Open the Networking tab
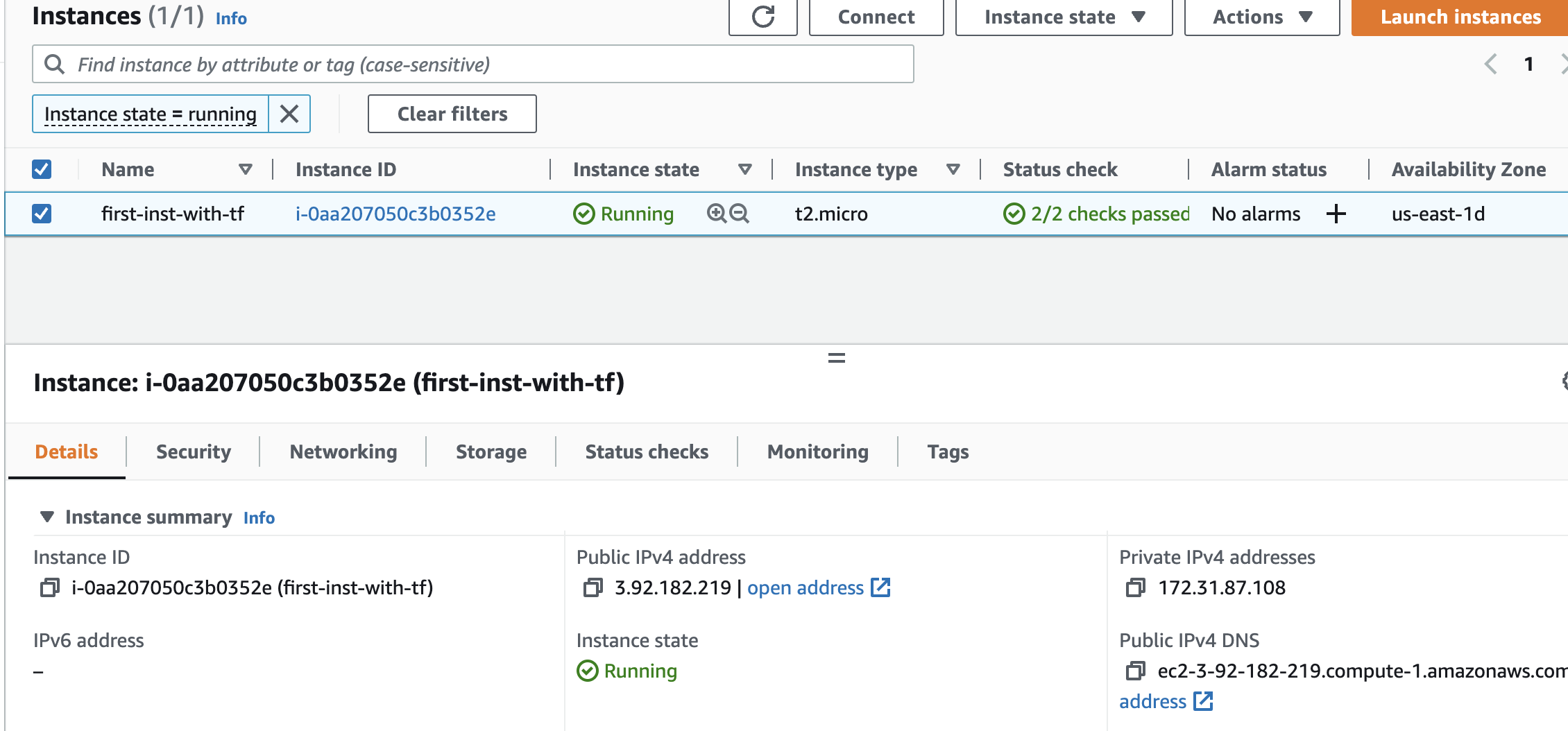Image resolution: width=1568 pixels, height=731 pixels. coord(343,452)
